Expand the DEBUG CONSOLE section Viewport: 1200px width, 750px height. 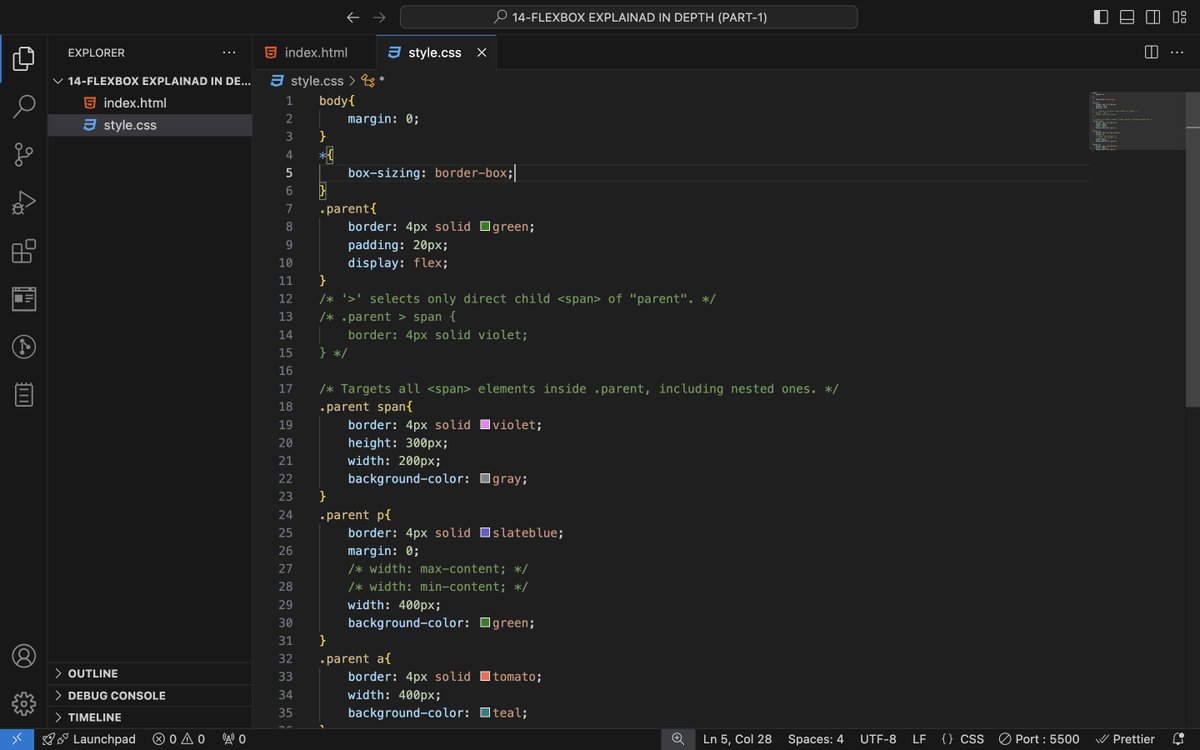click(x=150, y=695)
